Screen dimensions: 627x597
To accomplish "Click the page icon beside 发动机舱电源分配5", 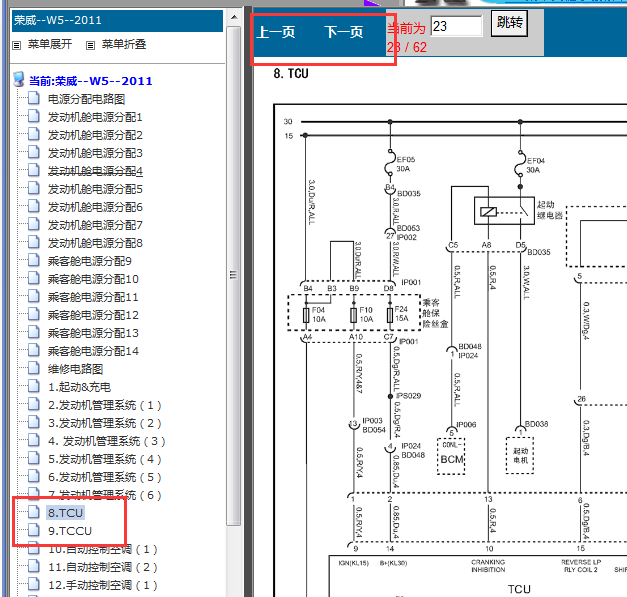I will (34, 188).
